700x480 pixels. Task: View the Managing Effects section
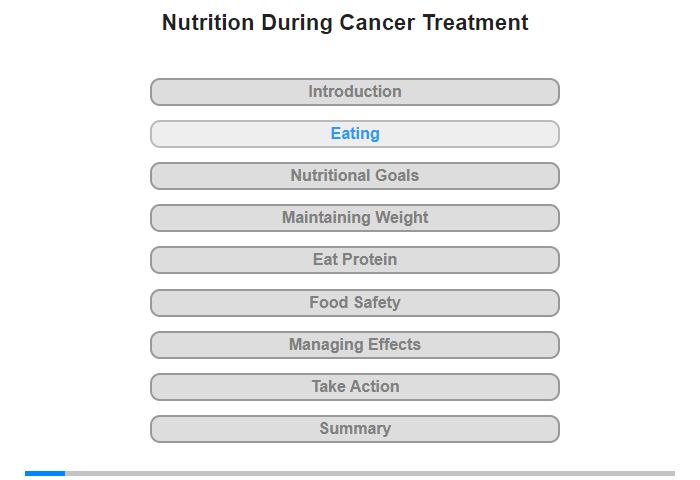pyautogui.click(x=354, y=345)
